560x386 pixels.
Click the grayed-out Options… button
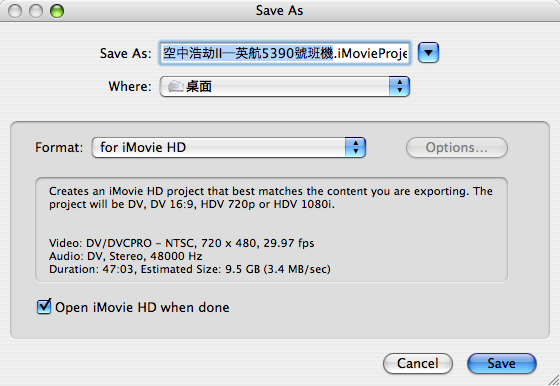click(457, 147)
